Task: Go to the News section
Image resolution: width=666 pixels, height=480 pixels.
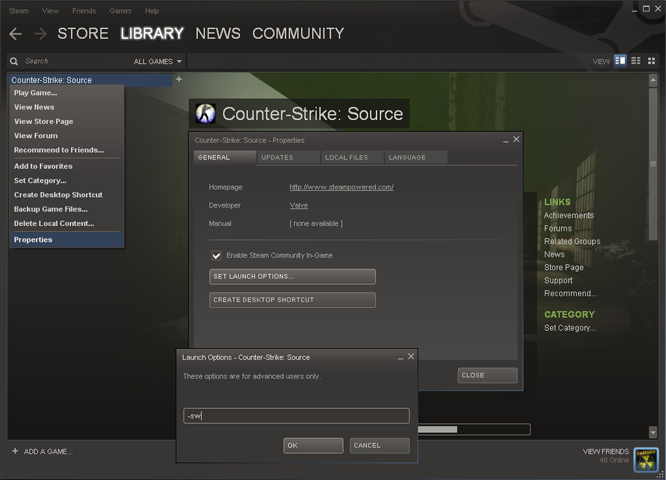Action: click(218, 34)
